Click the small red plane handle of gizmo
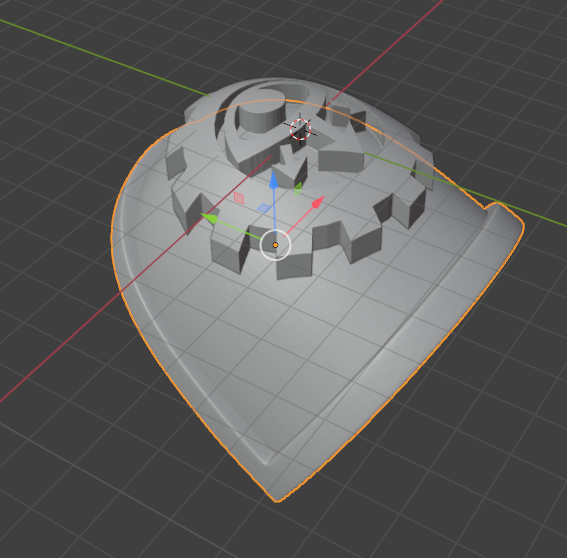 point(239,198)
